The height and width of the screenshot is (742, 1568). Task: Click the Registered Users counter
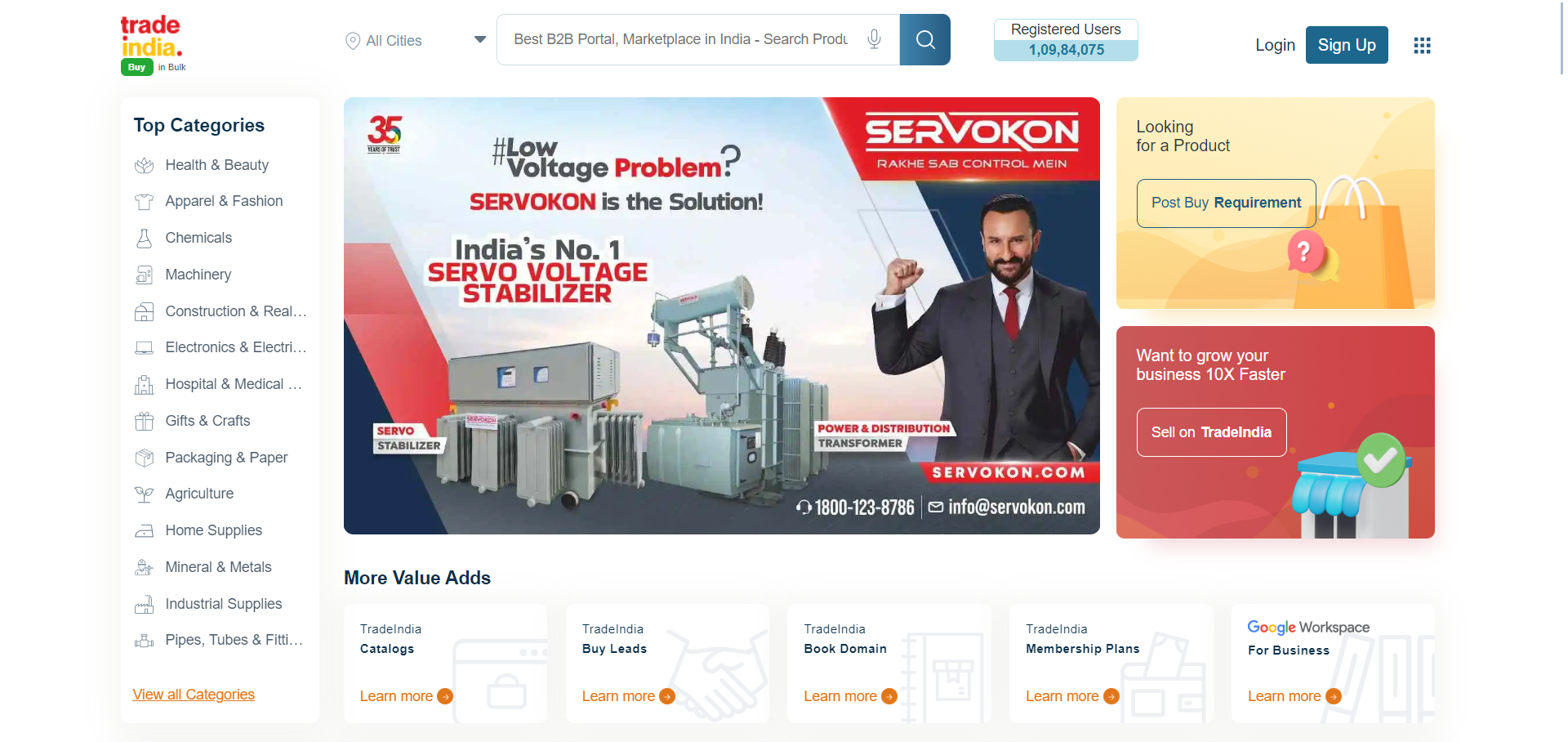1066,40
